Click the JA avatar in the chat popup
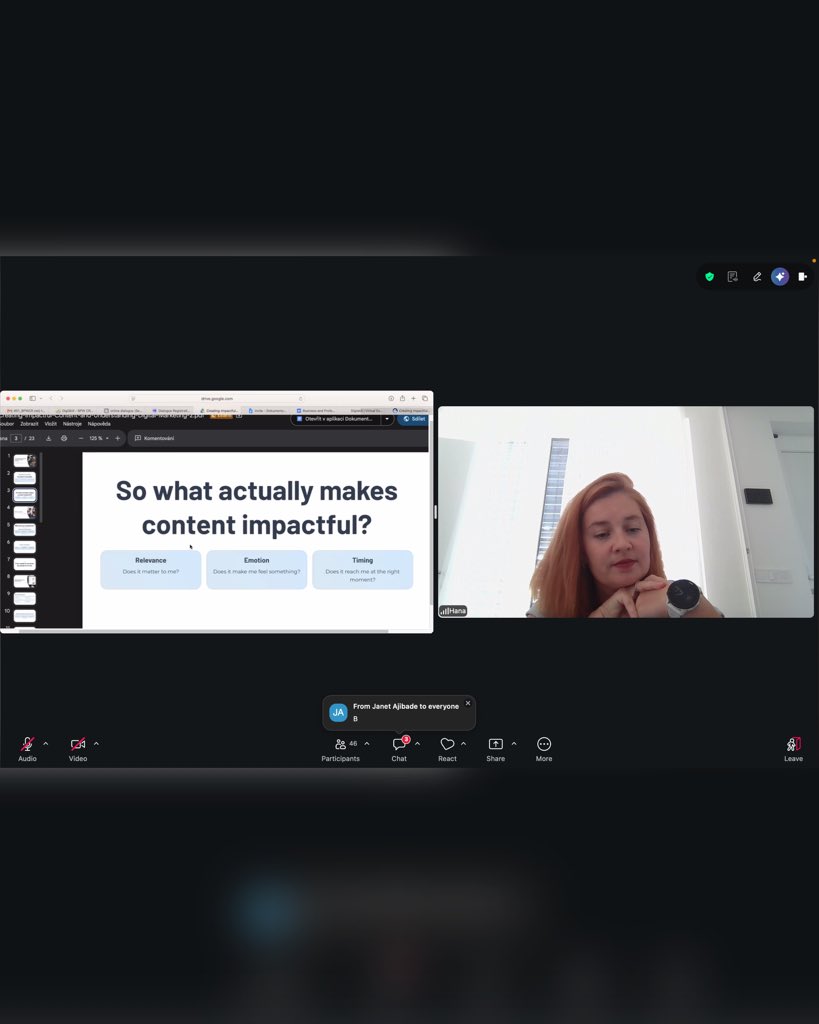The image size is (819, 1024). tap(338, 712)
